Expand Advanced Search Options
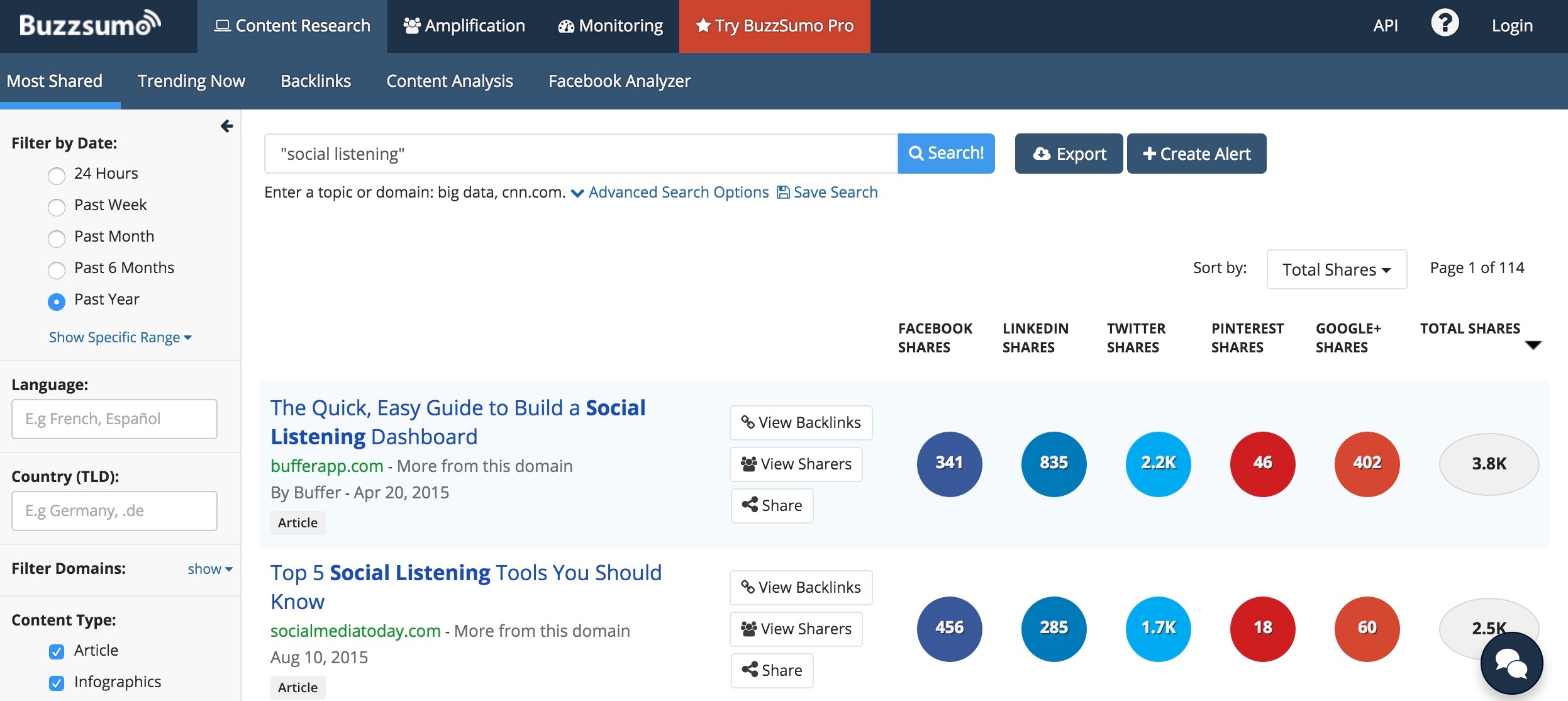 tap(670, 192)
